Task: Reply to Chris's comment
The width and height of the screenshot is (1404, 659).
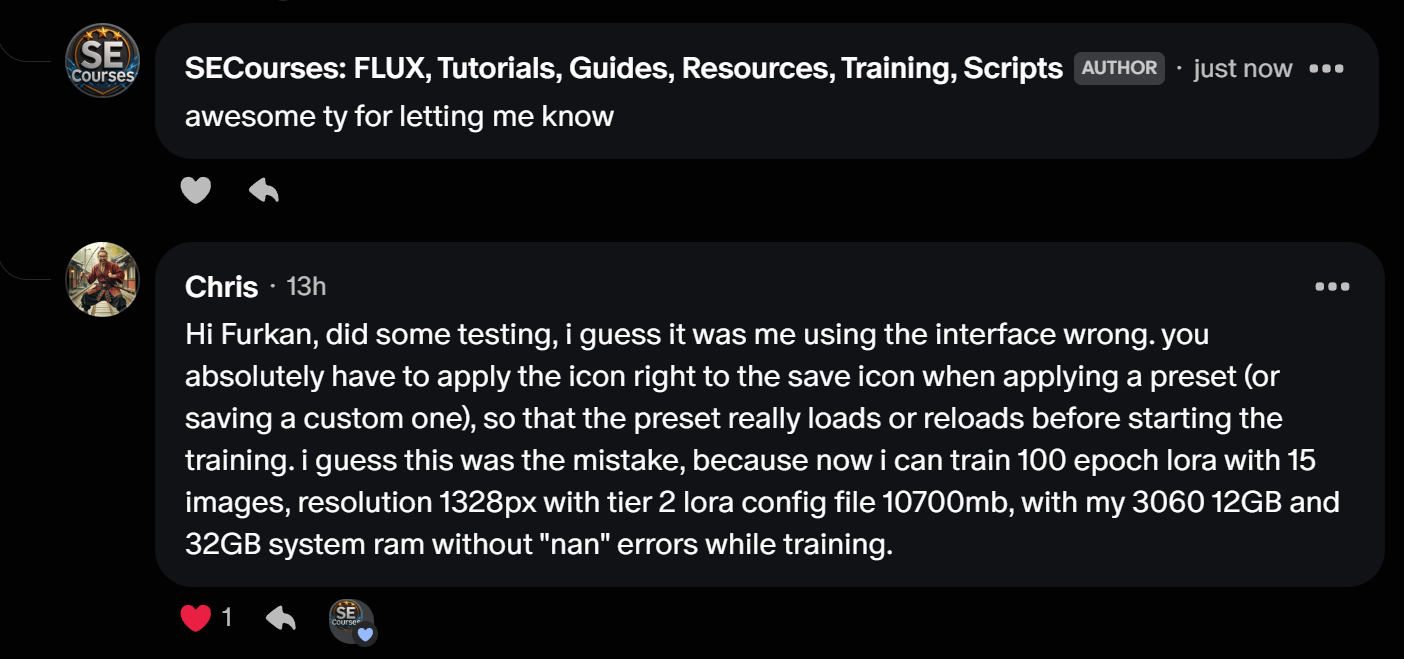Action: pos(281,619)
